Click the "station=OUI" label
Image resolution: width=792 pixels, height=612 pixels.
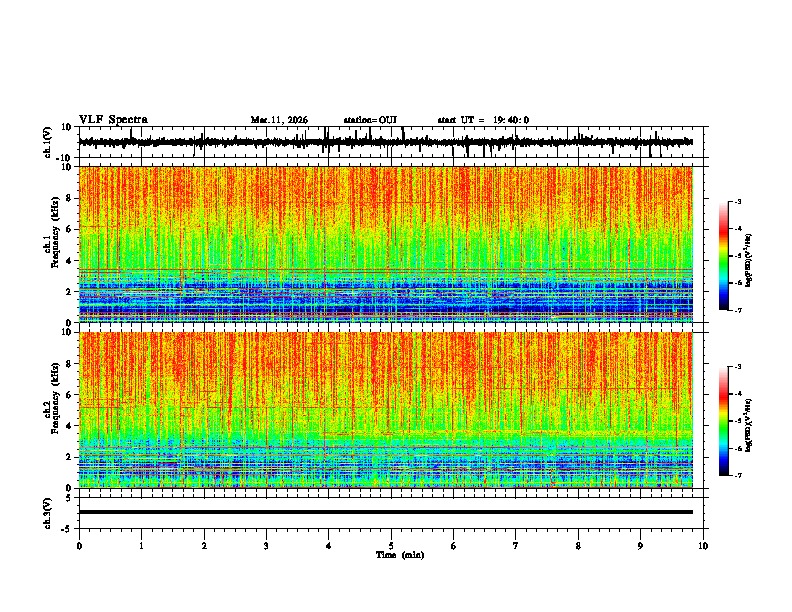tap(370, 120)
